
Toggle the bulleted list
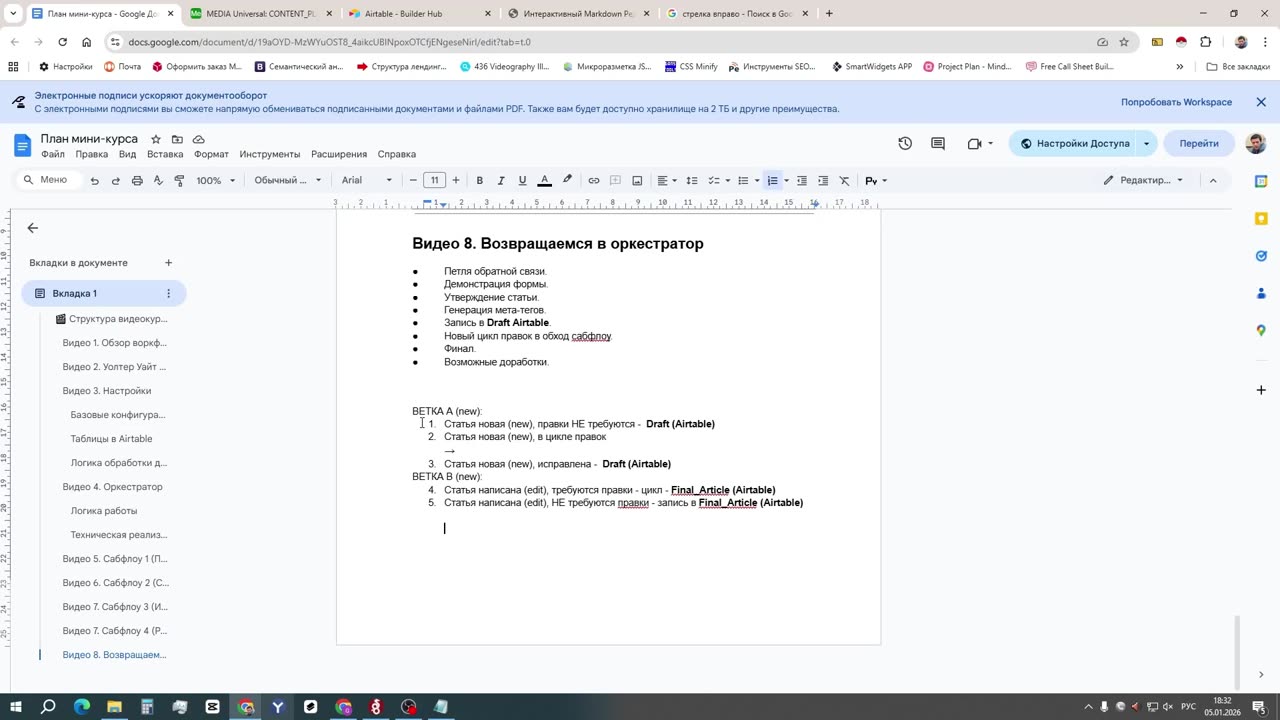(743, 181)
